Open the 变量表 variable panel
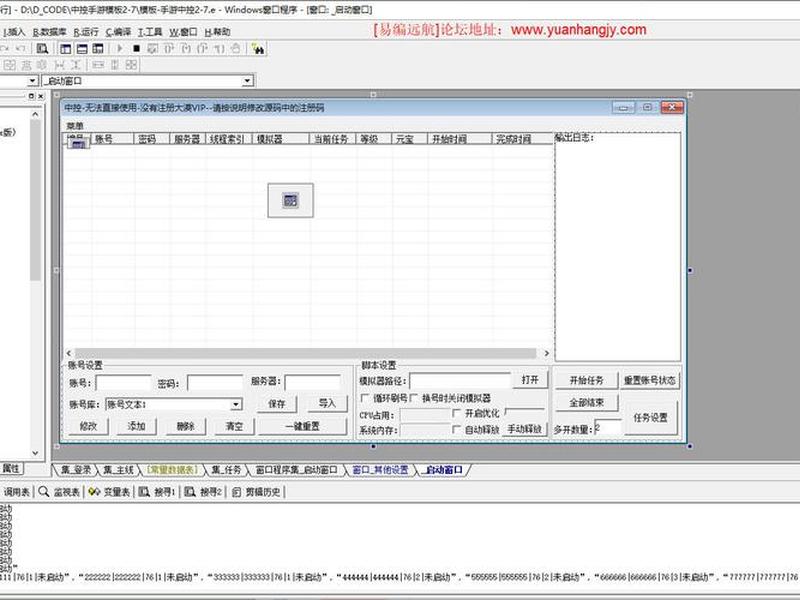Screen dimensions: 800x600 point(110,492)
